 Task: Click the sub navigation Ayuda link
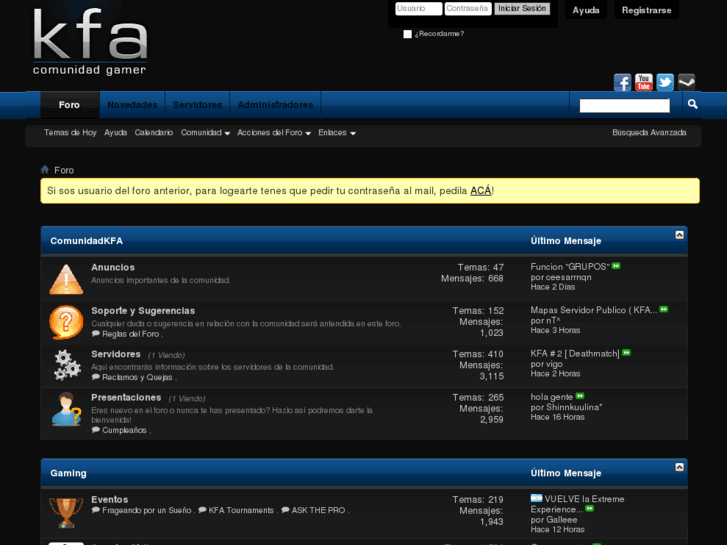point(115,133)
